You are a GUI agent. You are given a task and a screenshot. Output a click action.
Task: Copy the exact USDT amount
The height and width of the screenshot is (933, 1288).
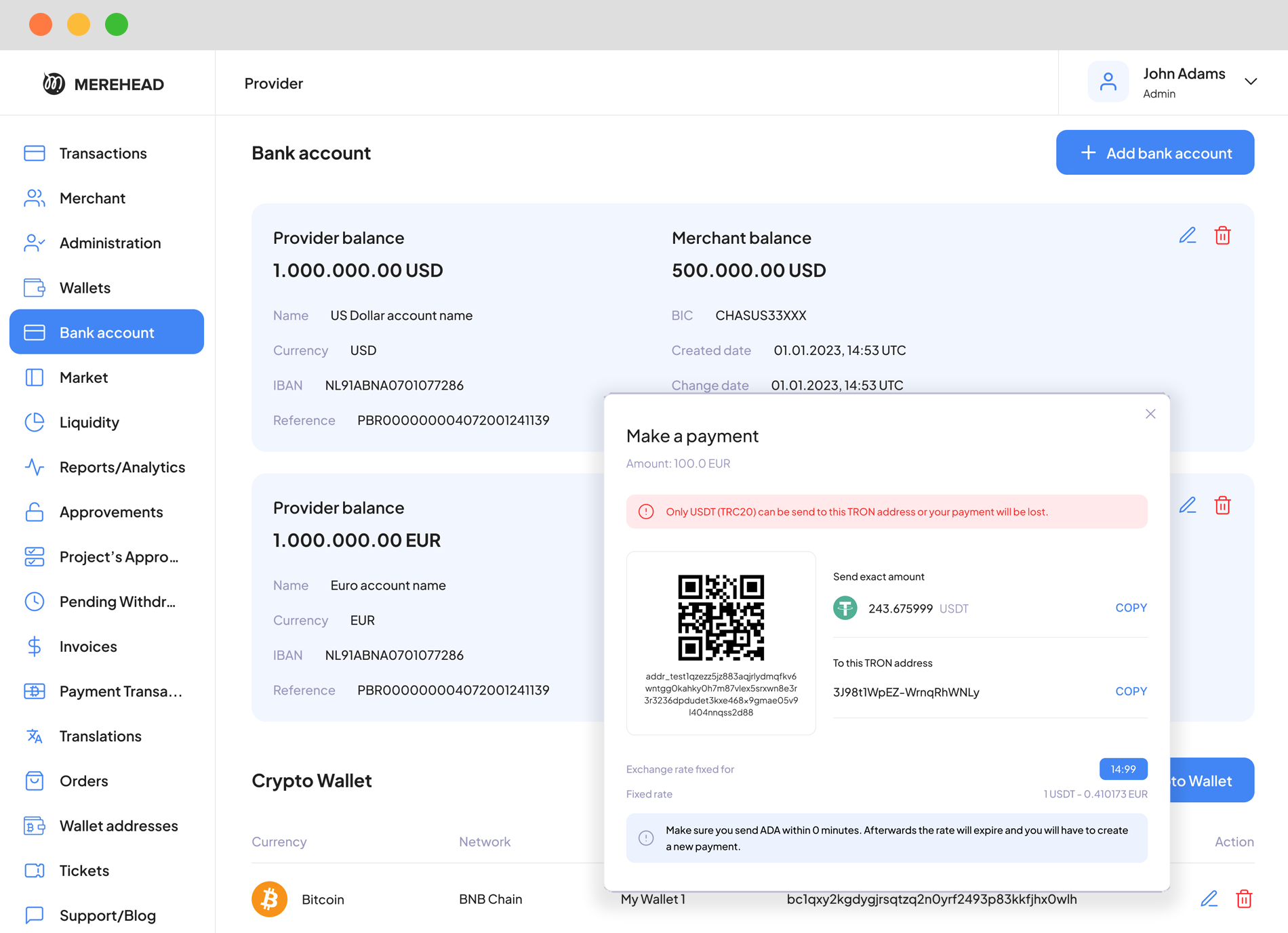1131,608
